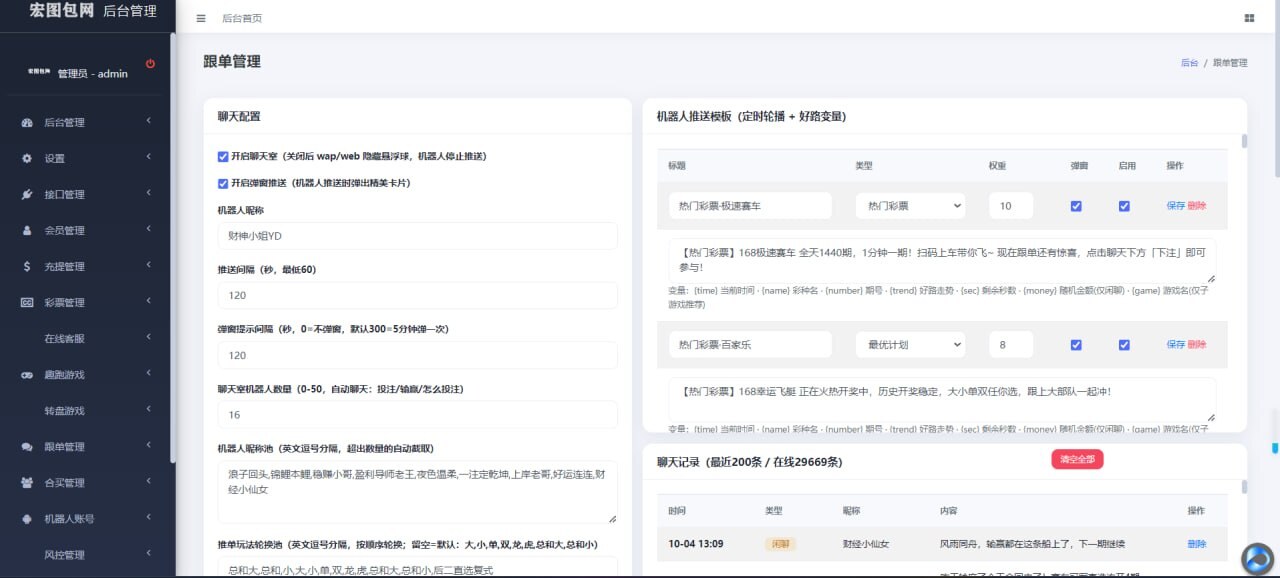Delete the 10-04 13:09 chat record

(x=1197, y=544)
